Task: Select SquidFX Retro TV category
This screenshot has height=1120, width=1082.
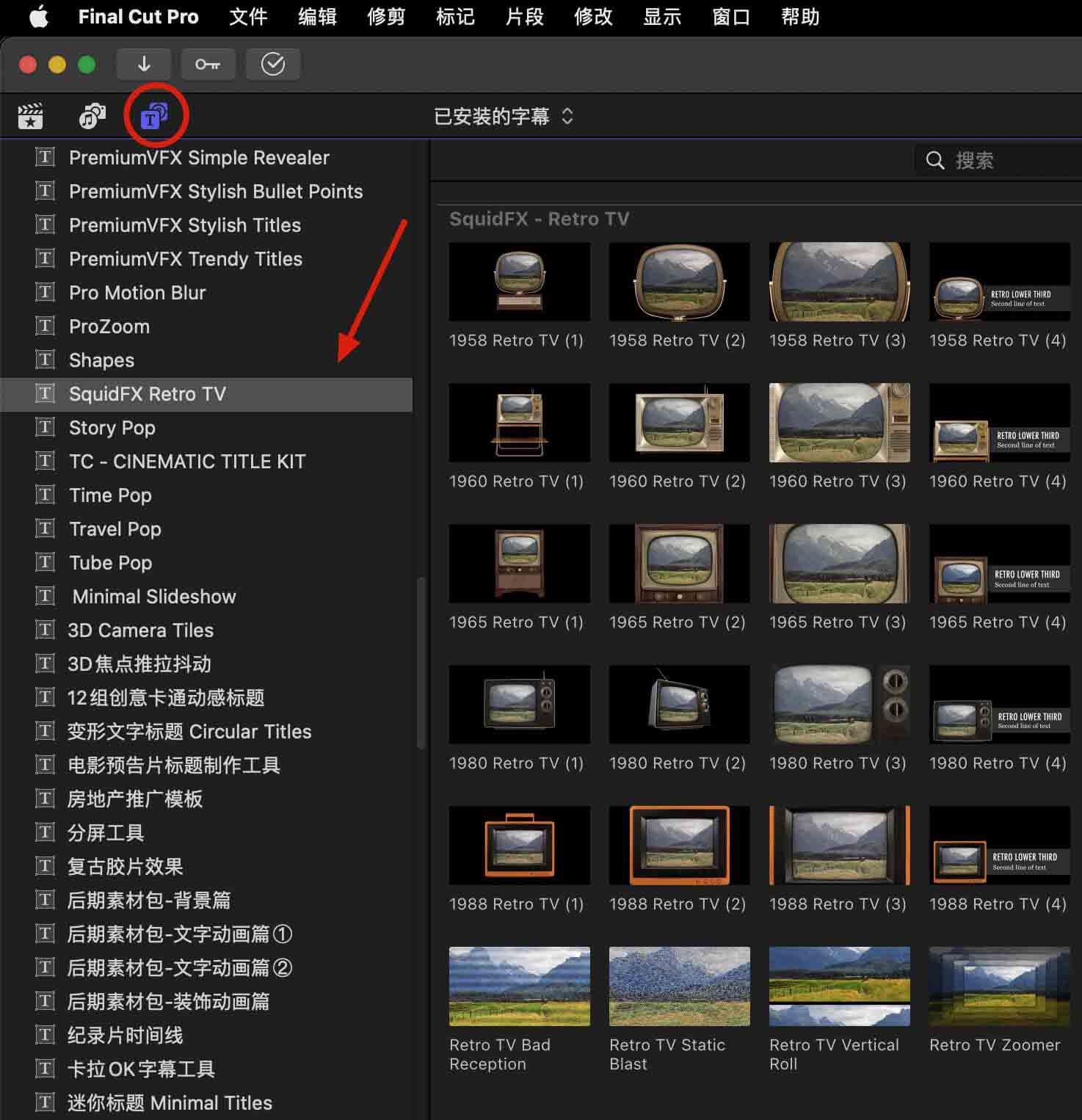Action: click(147, 394)
